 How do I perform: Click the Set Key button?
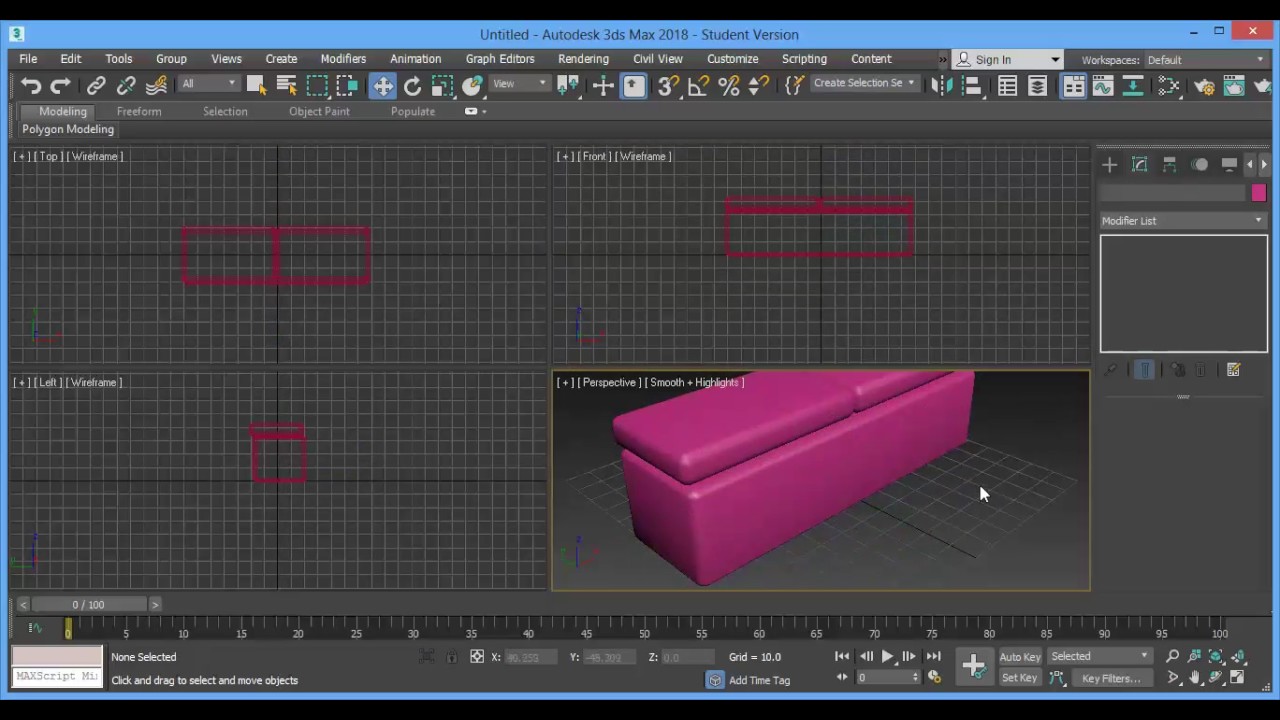[1019, 678]
